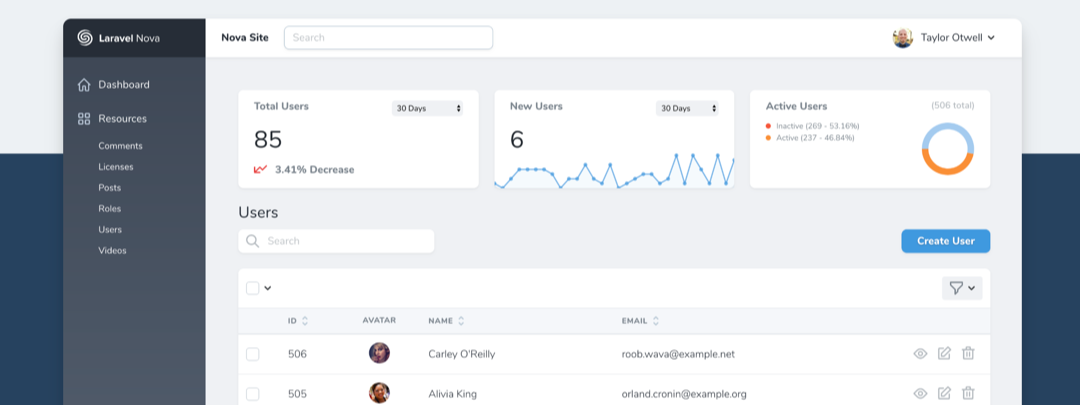1080x405 pixels.
Task: Sort table by Name column arrows
Action: (461, 321)
